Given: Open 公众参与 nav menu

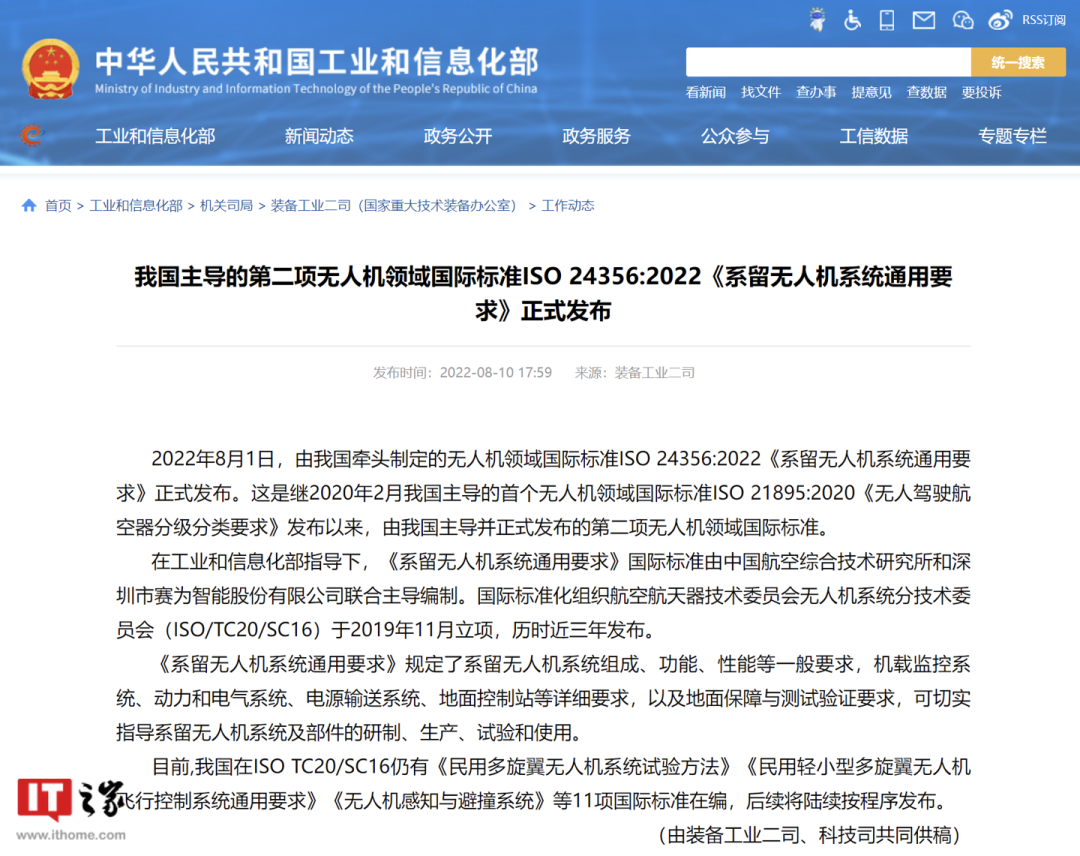Looking at the screenshot, I should coord(735,136).
